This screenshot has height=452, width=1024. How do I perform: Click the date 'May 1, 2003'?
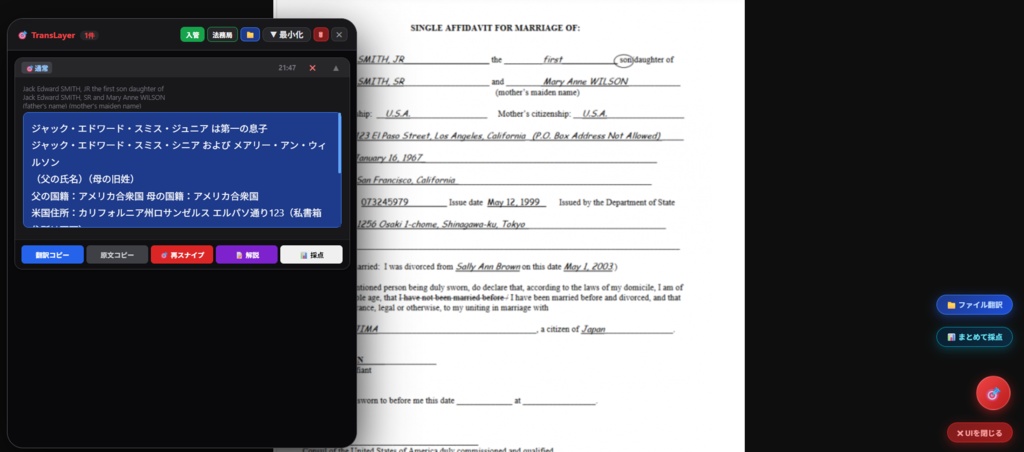pos(588,266)
